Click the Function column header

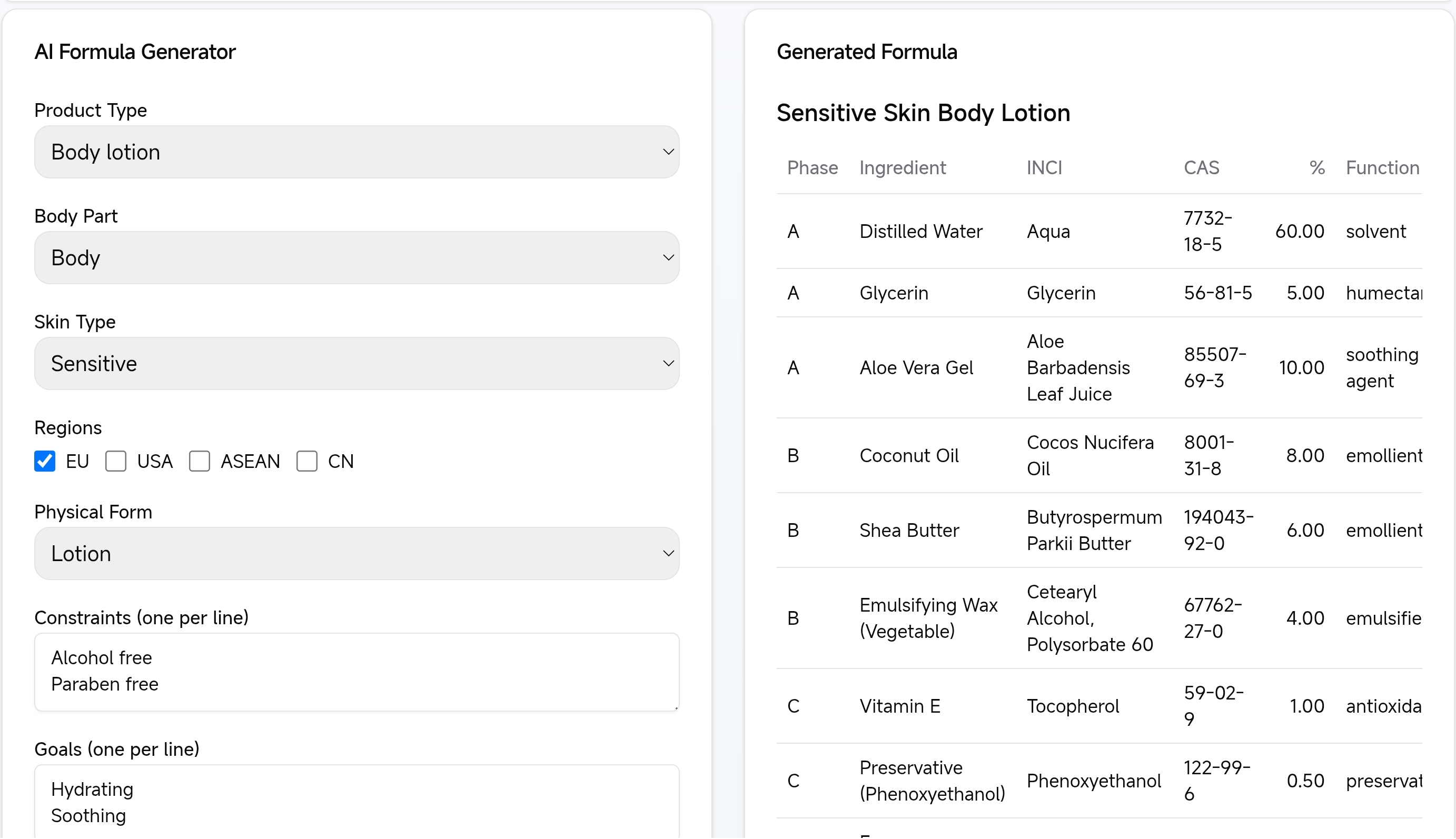click(x=1383, y=168)
